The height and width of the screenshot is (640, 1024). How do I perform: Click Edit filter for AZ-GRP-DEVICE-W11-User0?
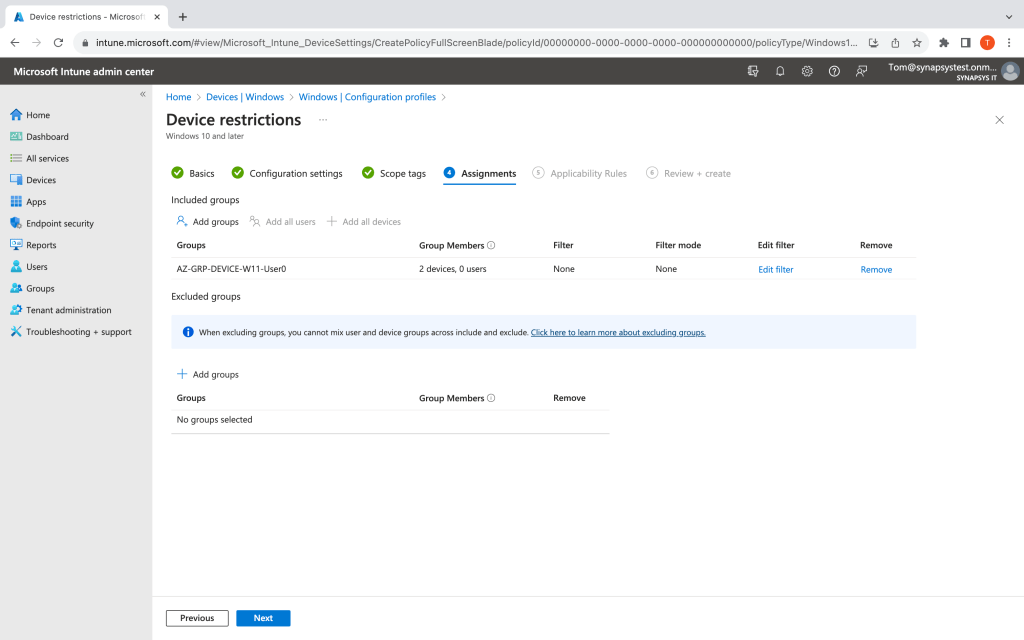[775, 269]
